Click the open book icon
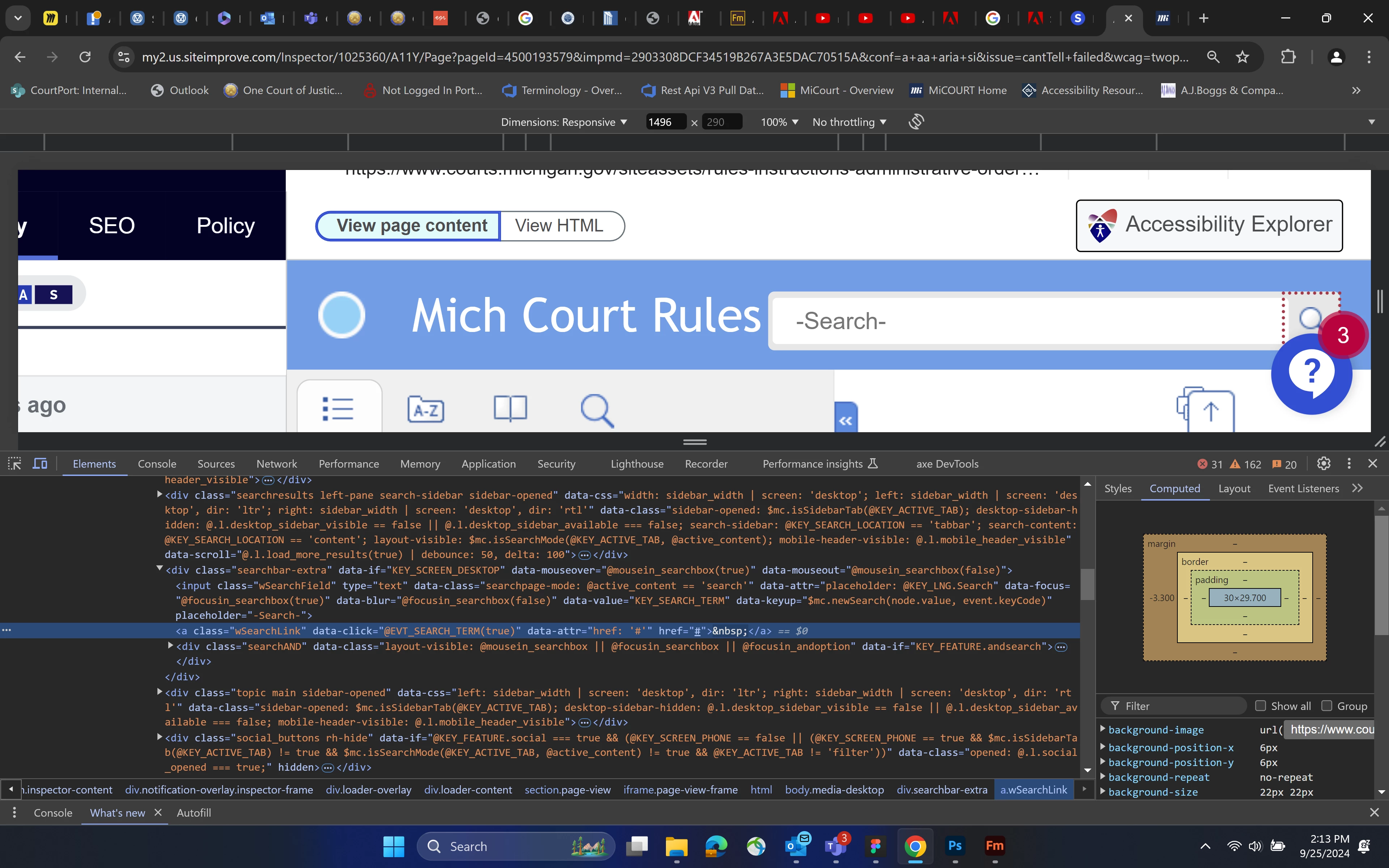Image resolution: width=1389 pixels, height=868 pixels. point(510,408)
